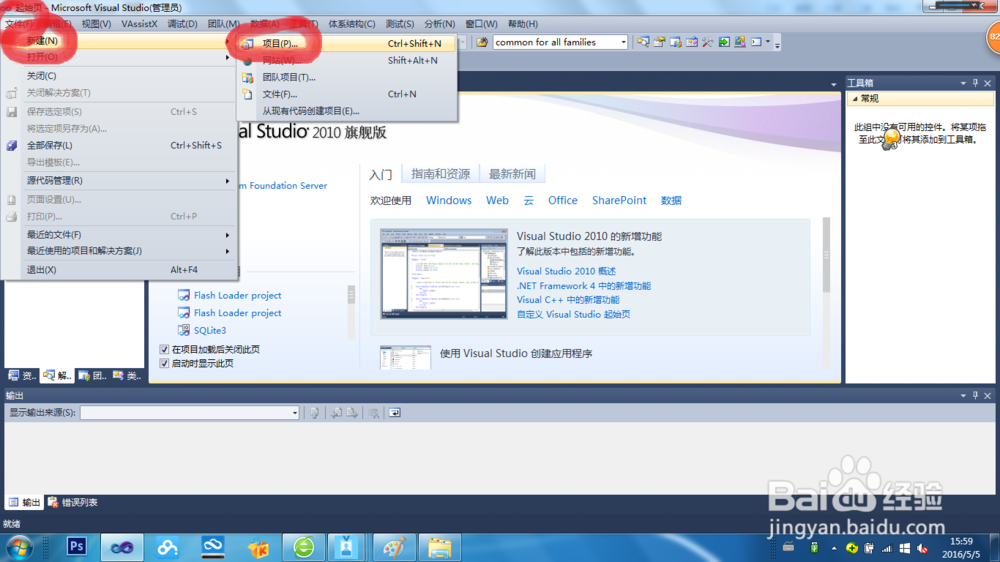The width and height of the screenshot is (1000, 562).
Task: Open .NET Framework 4 中的新增功能 link
Action: pyautogui.click(x=584, y=286)
